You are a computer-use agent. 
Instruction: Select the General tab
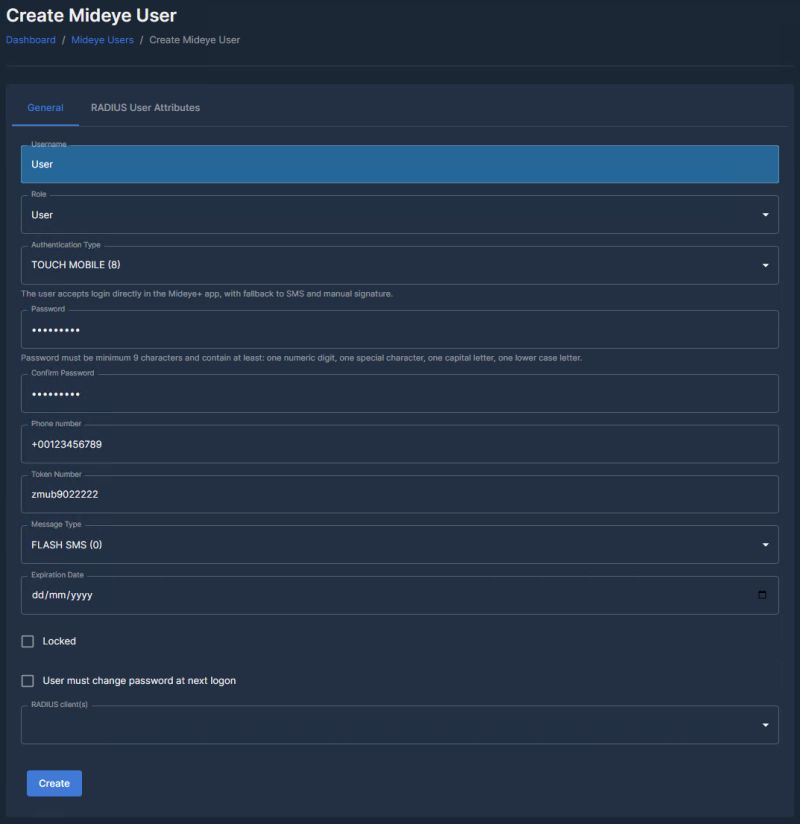coord(45,107)
